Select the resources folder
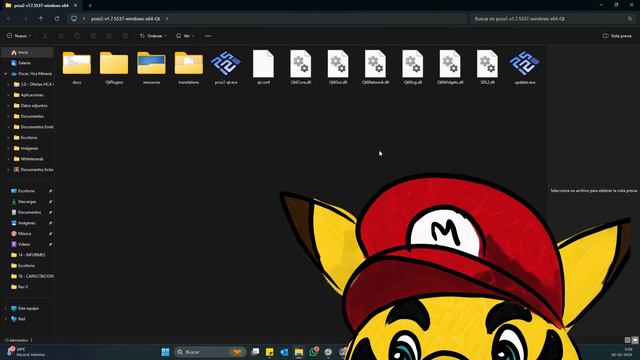The height and width of the screenshot is (360, 640). coord(151,67)
